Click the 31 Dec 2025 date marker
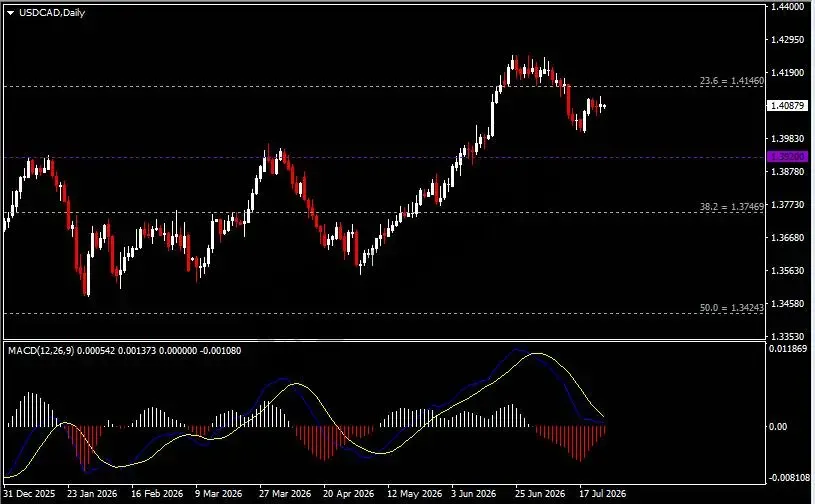Screen dimensions: 815x504 point(29,493)
